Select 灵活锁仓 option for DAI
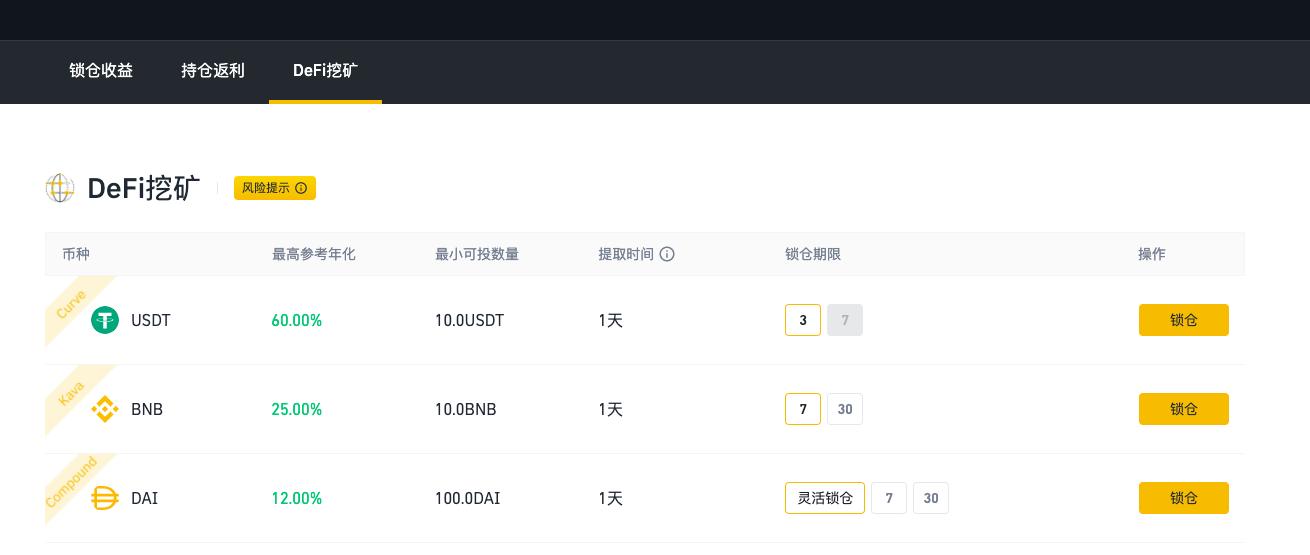The height and width of the screenshot is (555, 1310). click(x=825, y=498)
